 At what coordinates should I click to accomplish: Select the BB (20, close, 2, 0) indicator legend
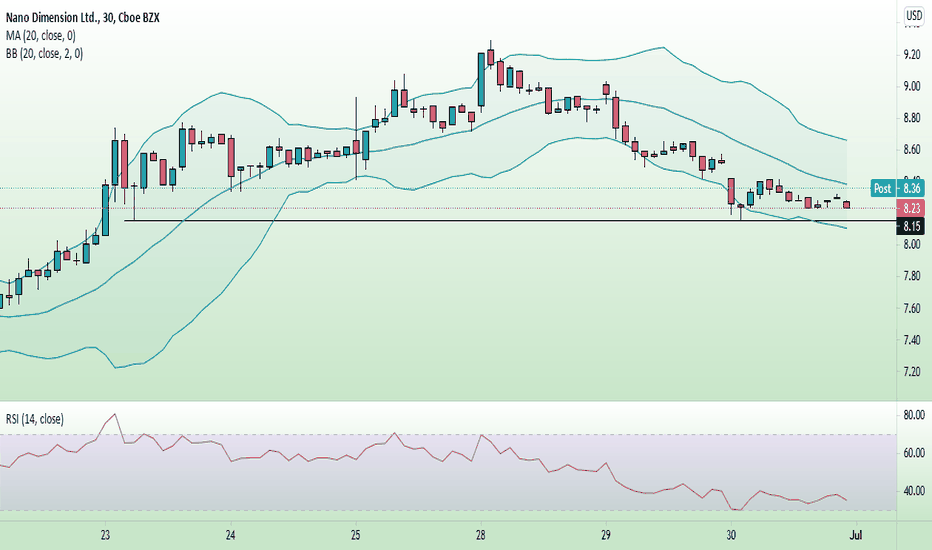tap(45, 54)
